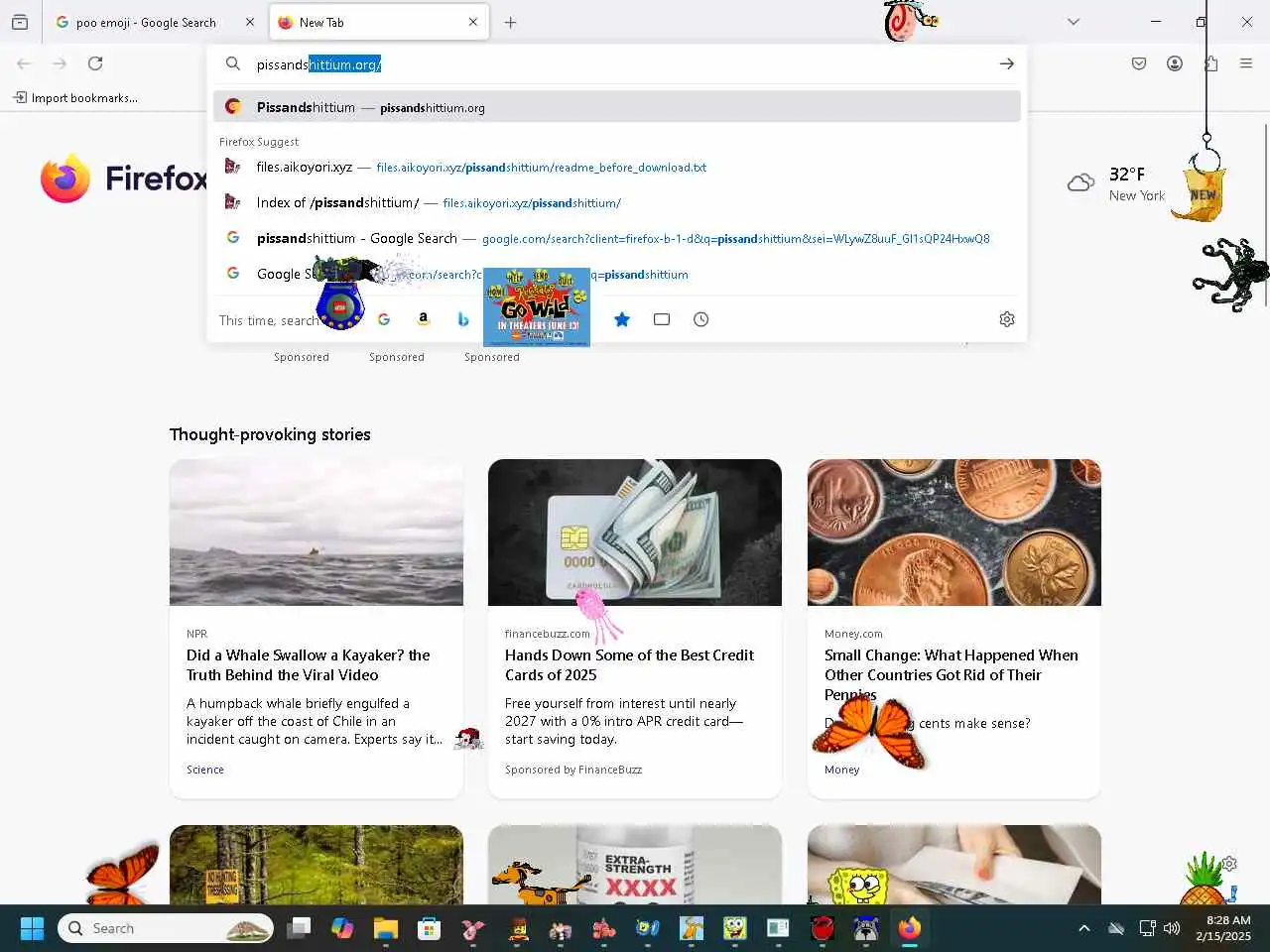Open File Explorer from the taskbar

tap(386, 928)
